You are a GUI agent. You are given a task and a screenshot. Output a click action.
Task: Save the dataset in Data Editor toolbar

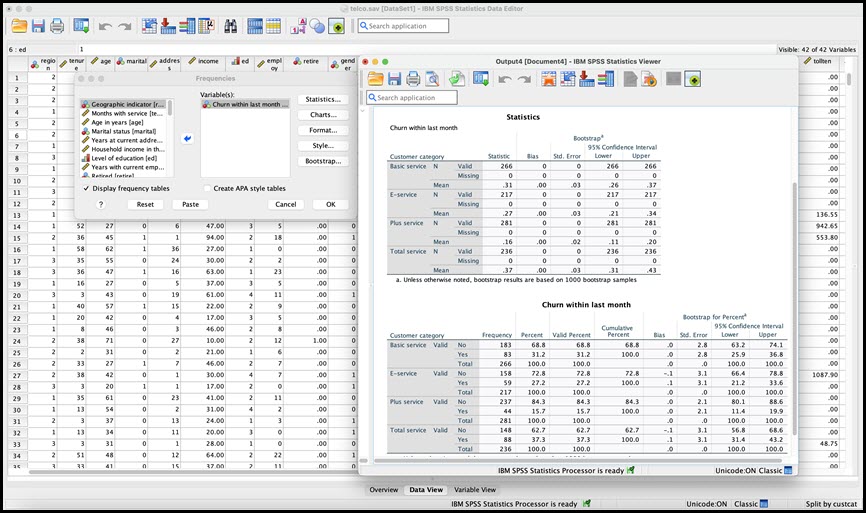(38, 26)
